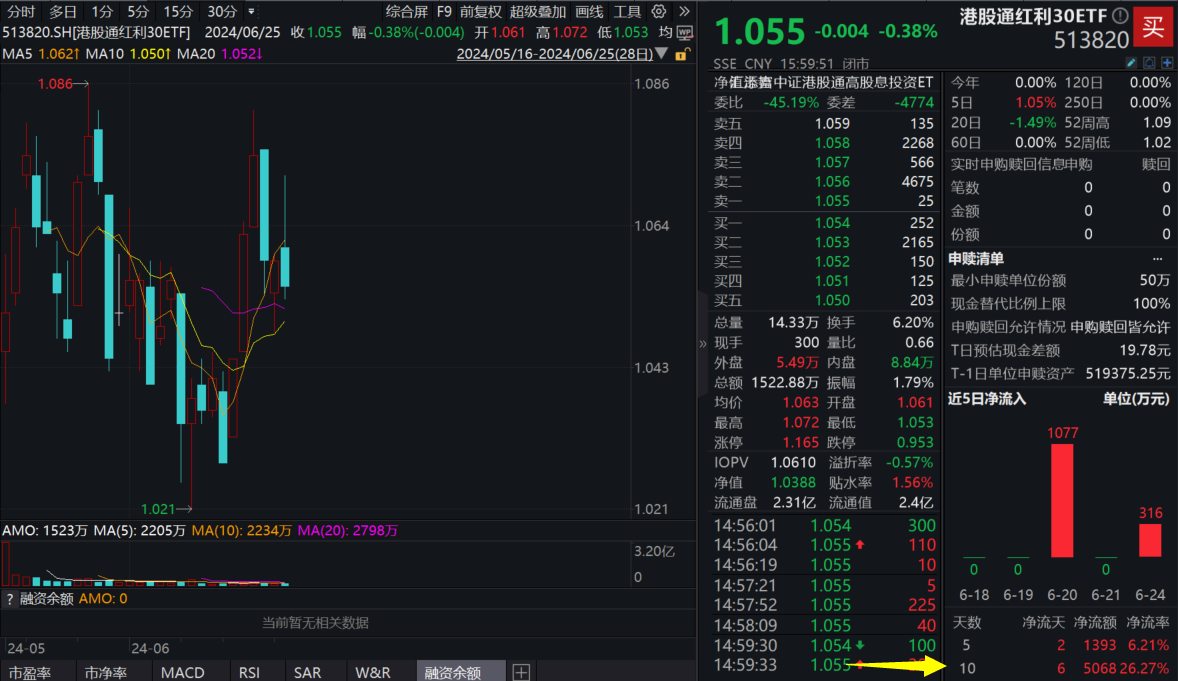Image resolution: width=1178 pixels, height=681 pixels.
Task: Click the double-chevron more tools icon
Action: tap(684, 12)
